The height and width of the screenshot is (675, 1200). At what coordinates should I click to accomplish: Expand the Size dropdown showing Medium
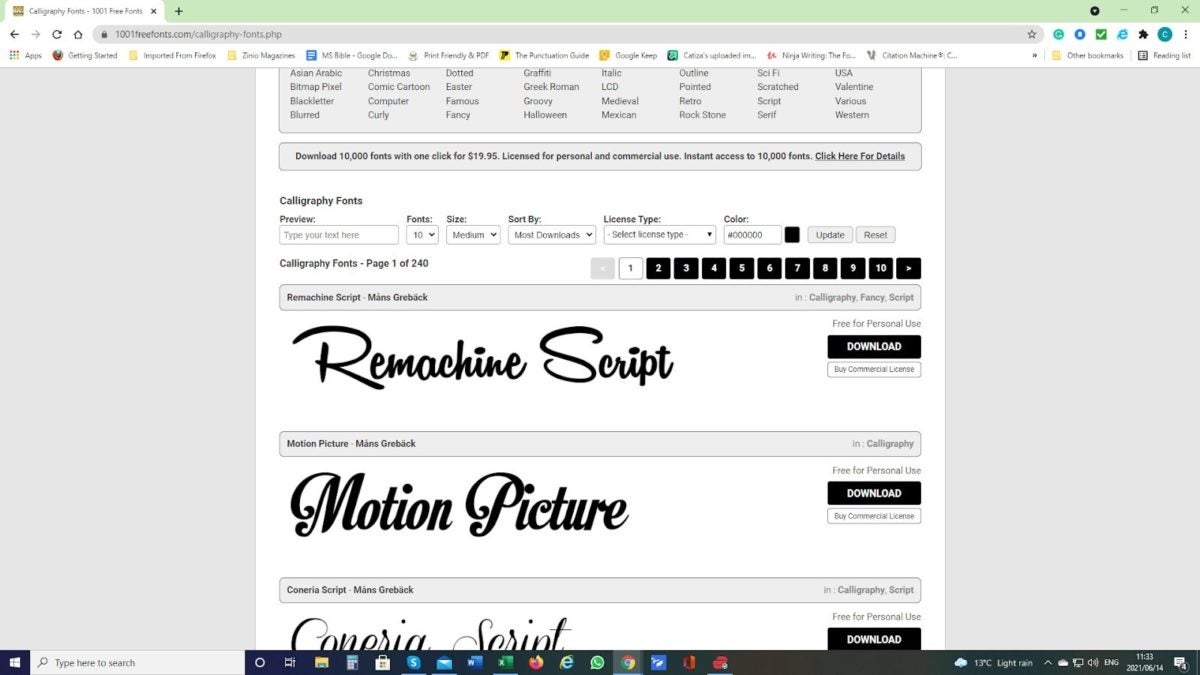473,235
